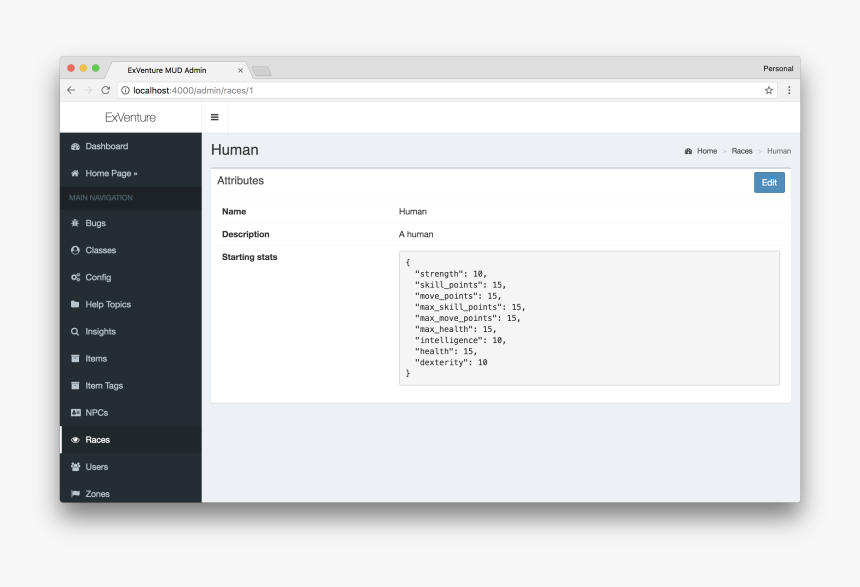Select Races in the sidebar

(x=131, y=440)
